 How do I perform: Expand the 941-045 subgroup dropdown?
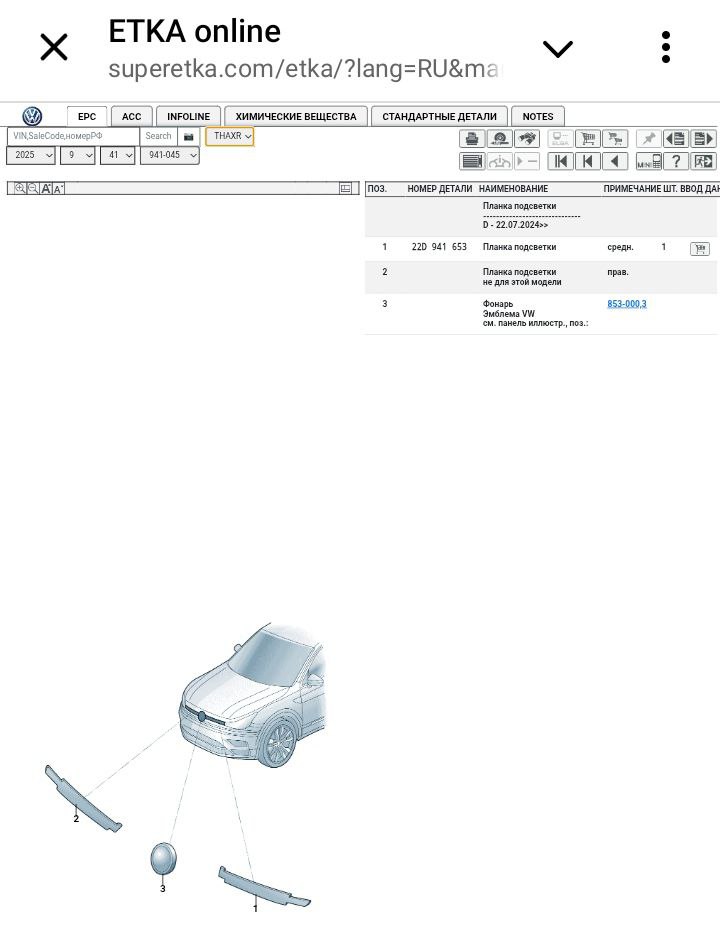pyautogui.click(x=170, y=155)
